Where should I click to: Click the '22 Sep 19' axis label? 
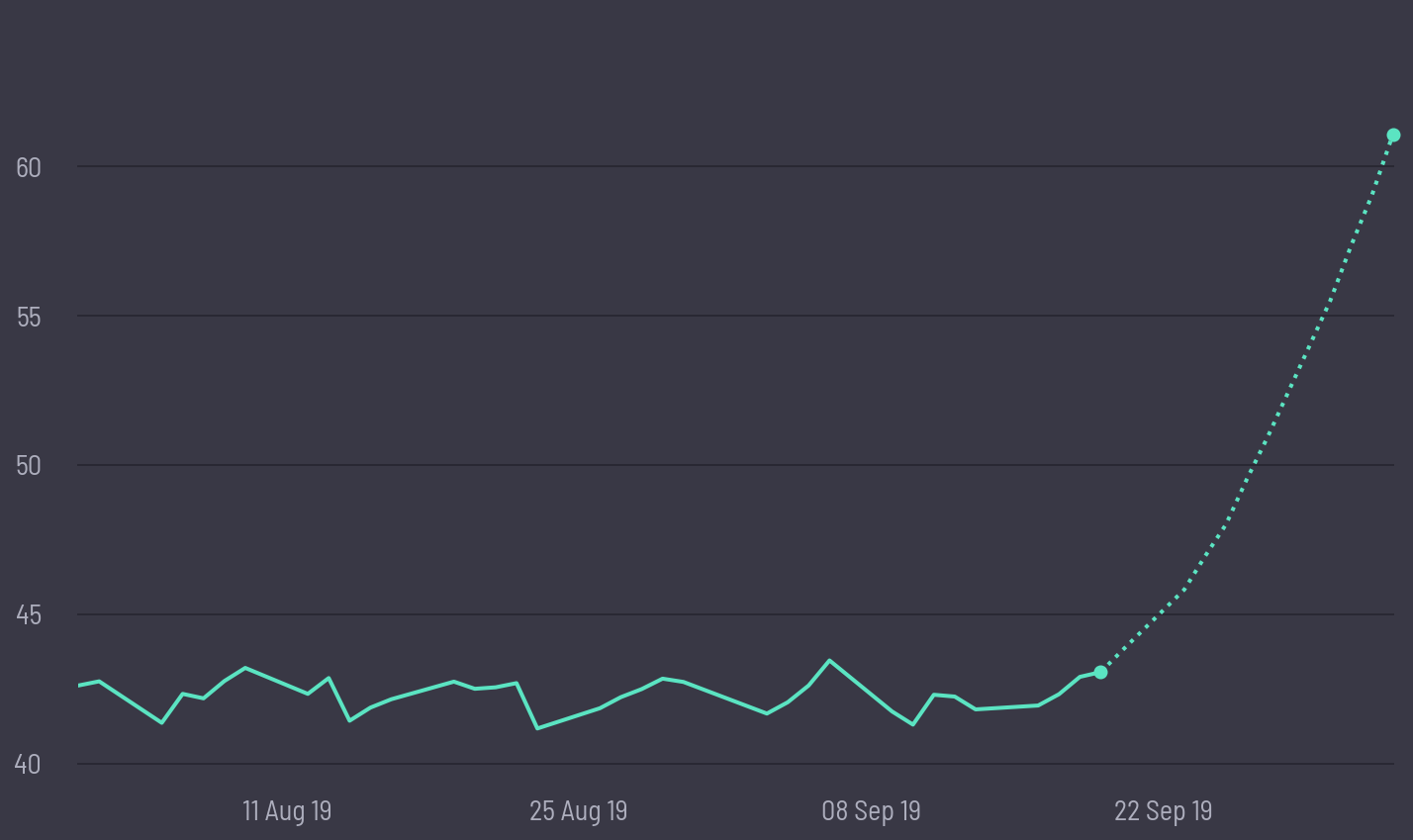tap(1164, 811)
